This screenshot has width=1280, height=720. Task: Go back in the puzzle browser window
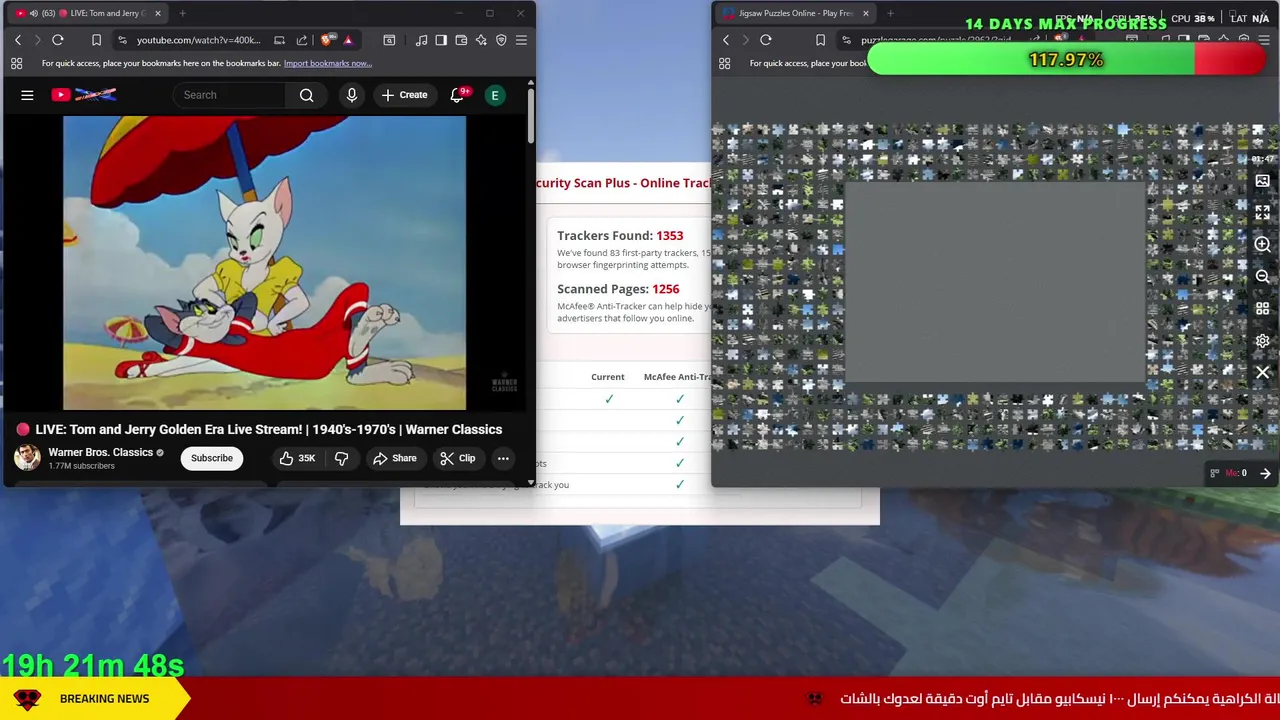tap(726, 40)
